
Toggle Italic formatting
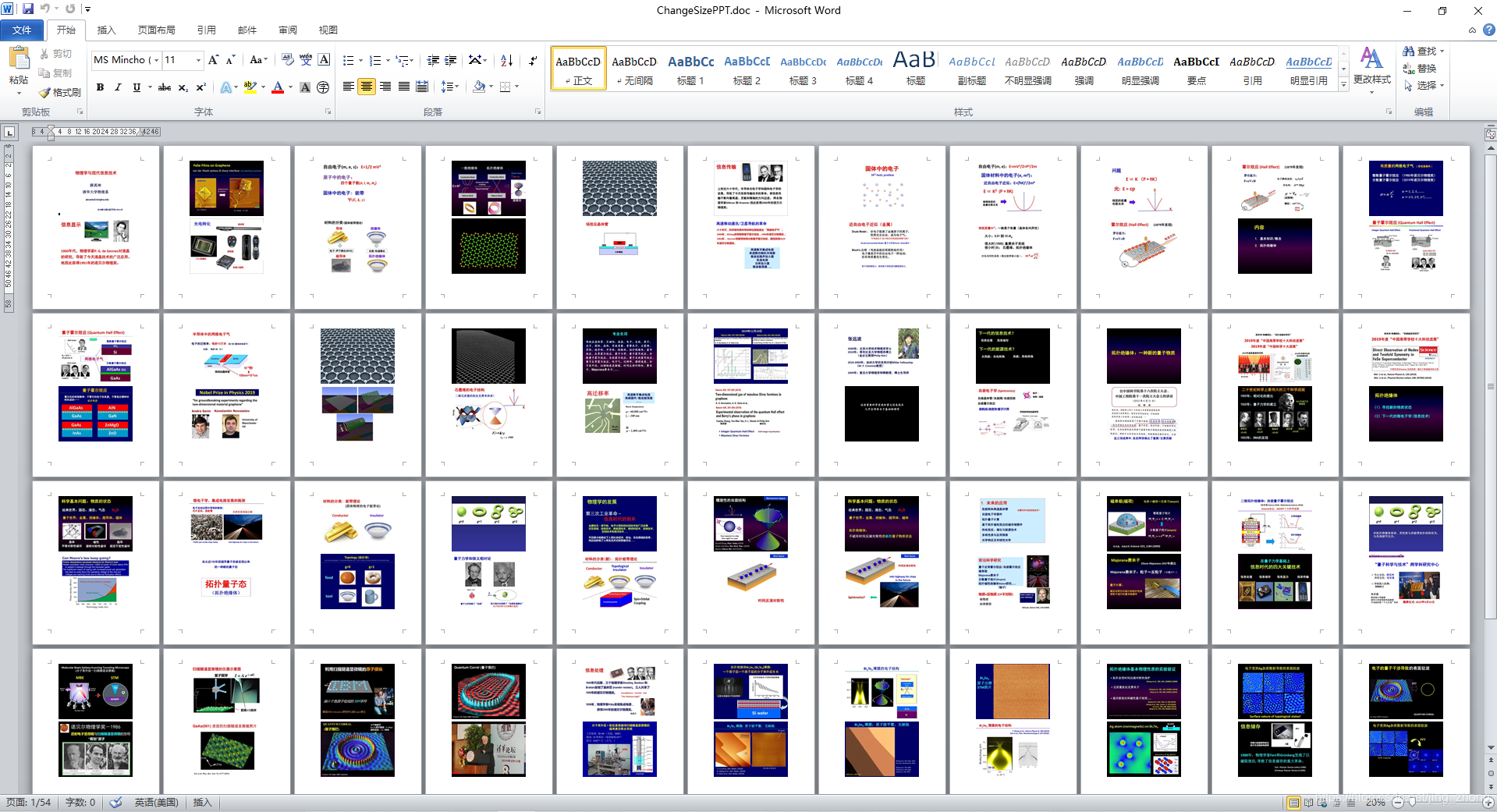pyautogui.click(x=118, y=87)
